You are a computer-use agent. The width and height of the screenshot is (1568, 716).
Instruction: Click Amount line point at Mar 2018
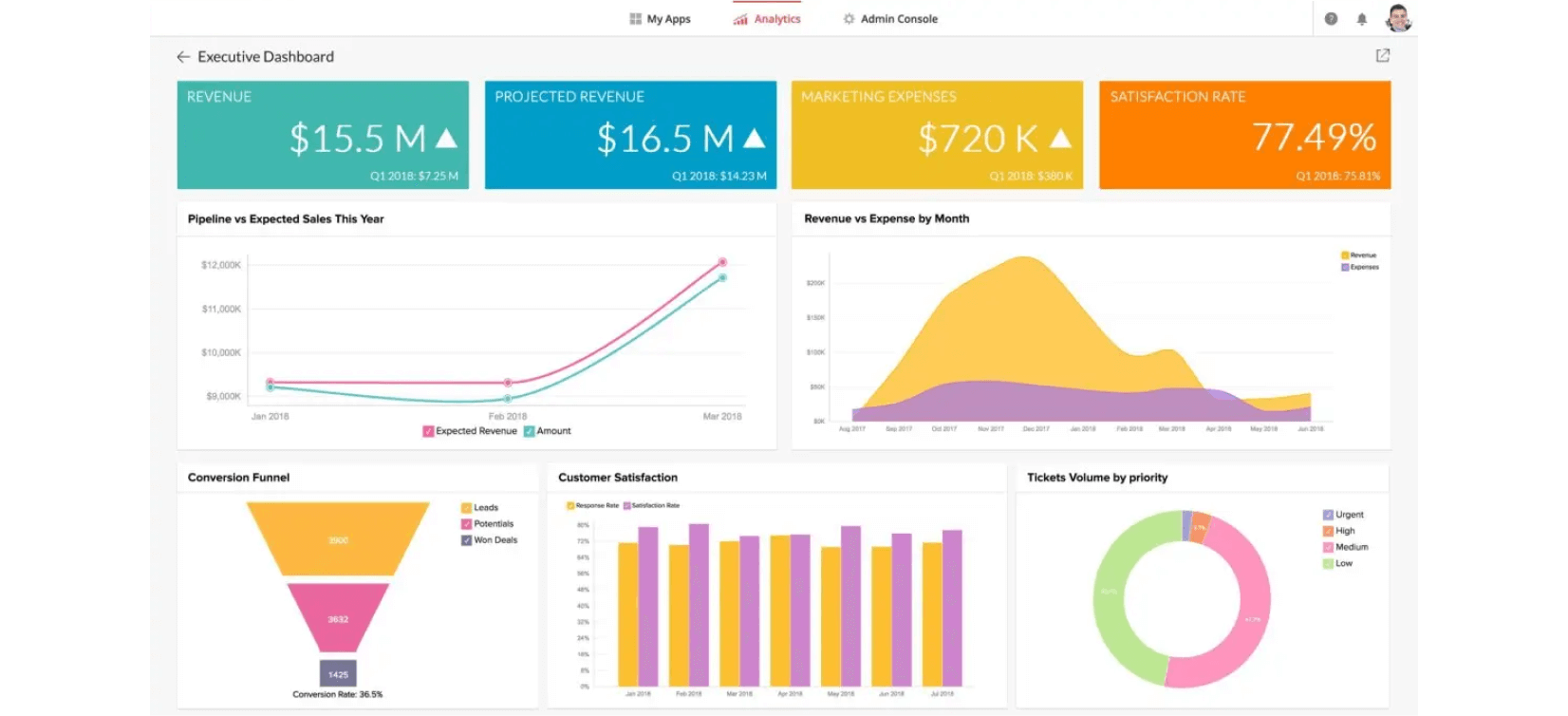tap(722, 278)
